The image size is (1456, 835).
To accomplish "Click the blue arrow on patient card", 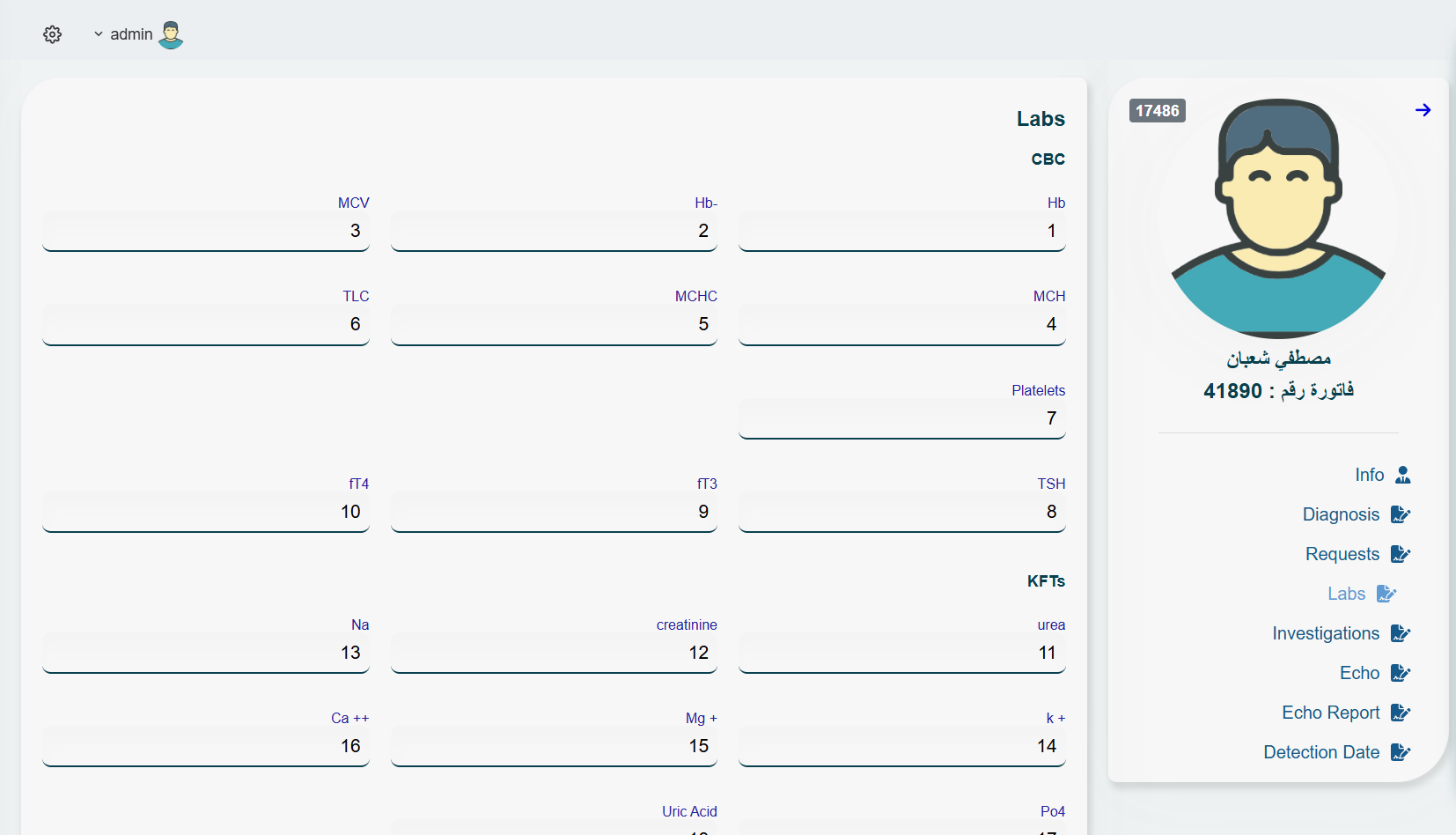I will tap(1423, 110).
